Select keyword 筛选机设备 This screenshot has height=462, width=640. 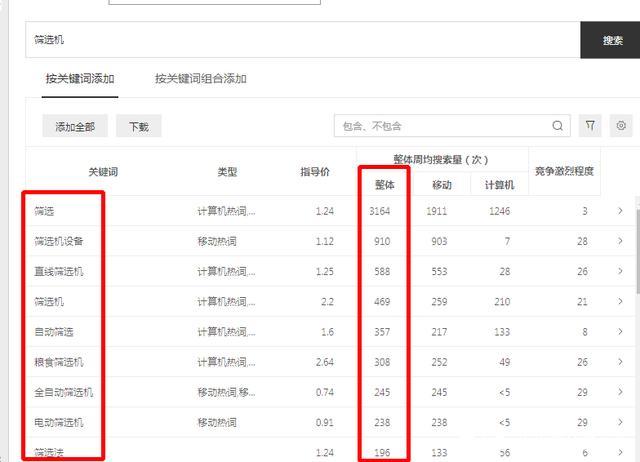(x=59, y=241)
